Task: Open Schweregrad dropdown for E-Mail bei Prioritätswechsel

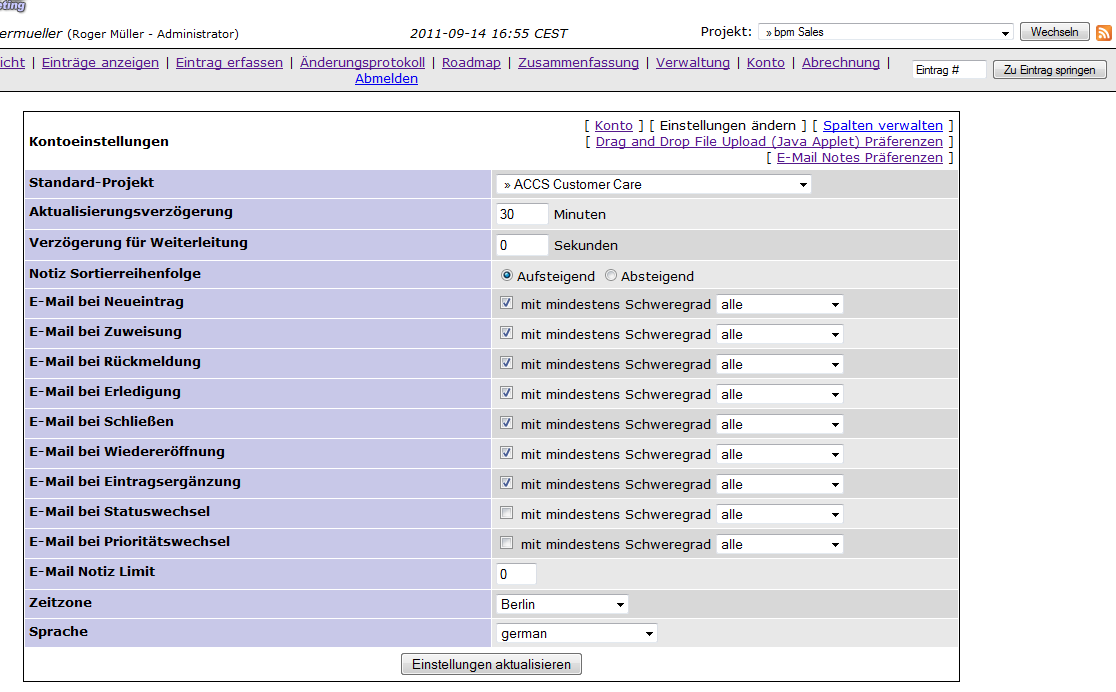Action: 779,544
